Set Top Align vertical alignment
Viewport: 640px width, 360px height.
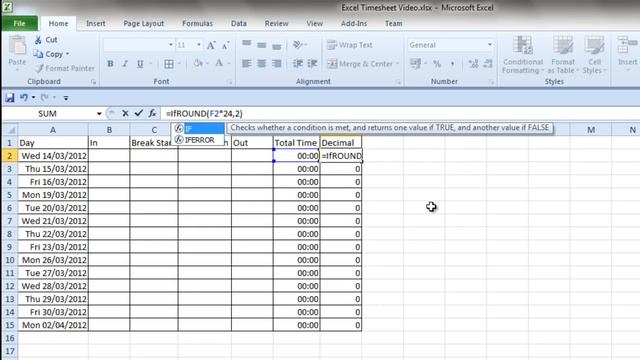pos(247,44)
